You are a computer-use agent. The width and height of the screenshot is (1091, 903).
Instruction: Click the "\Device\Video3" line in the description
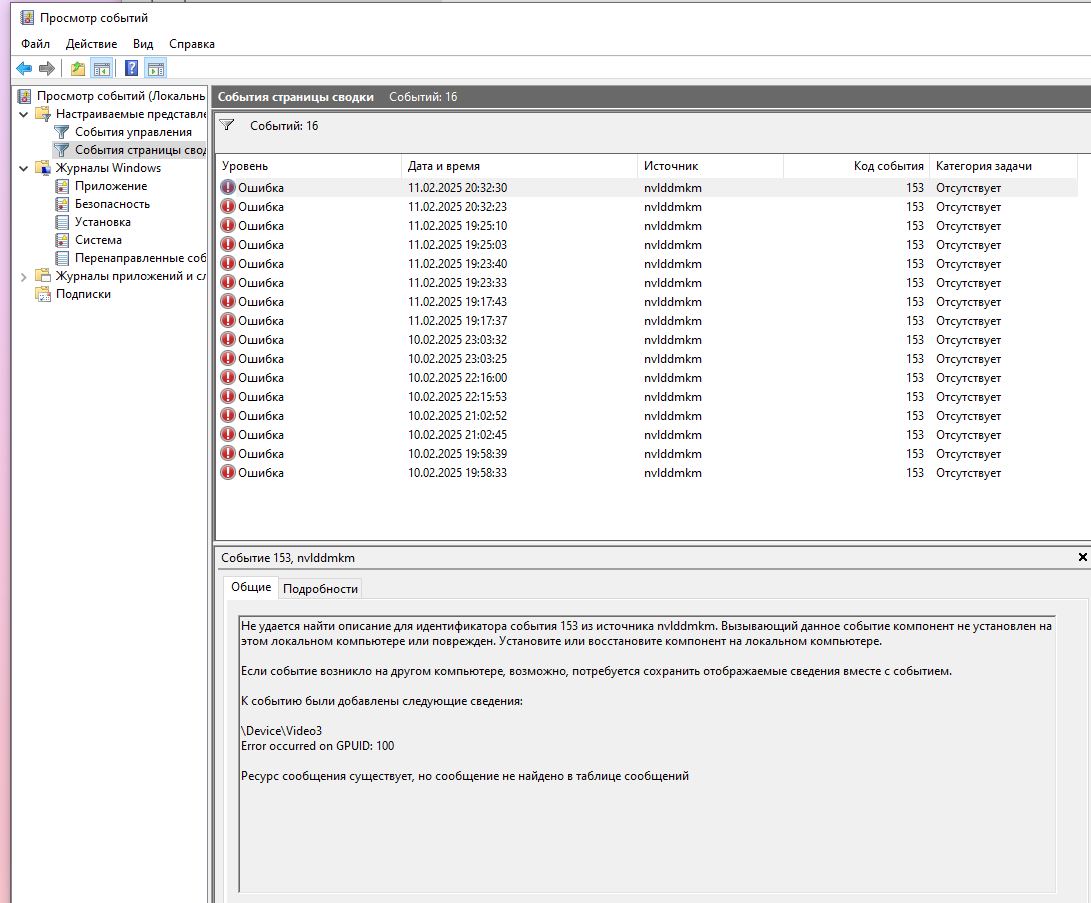281,730
